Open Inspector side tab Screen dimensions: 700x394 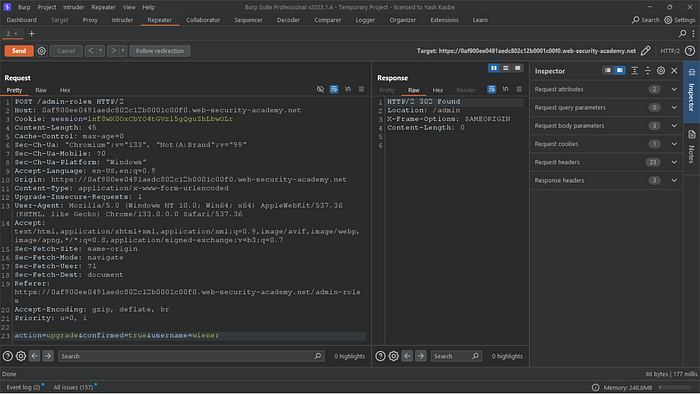(692, 92)
